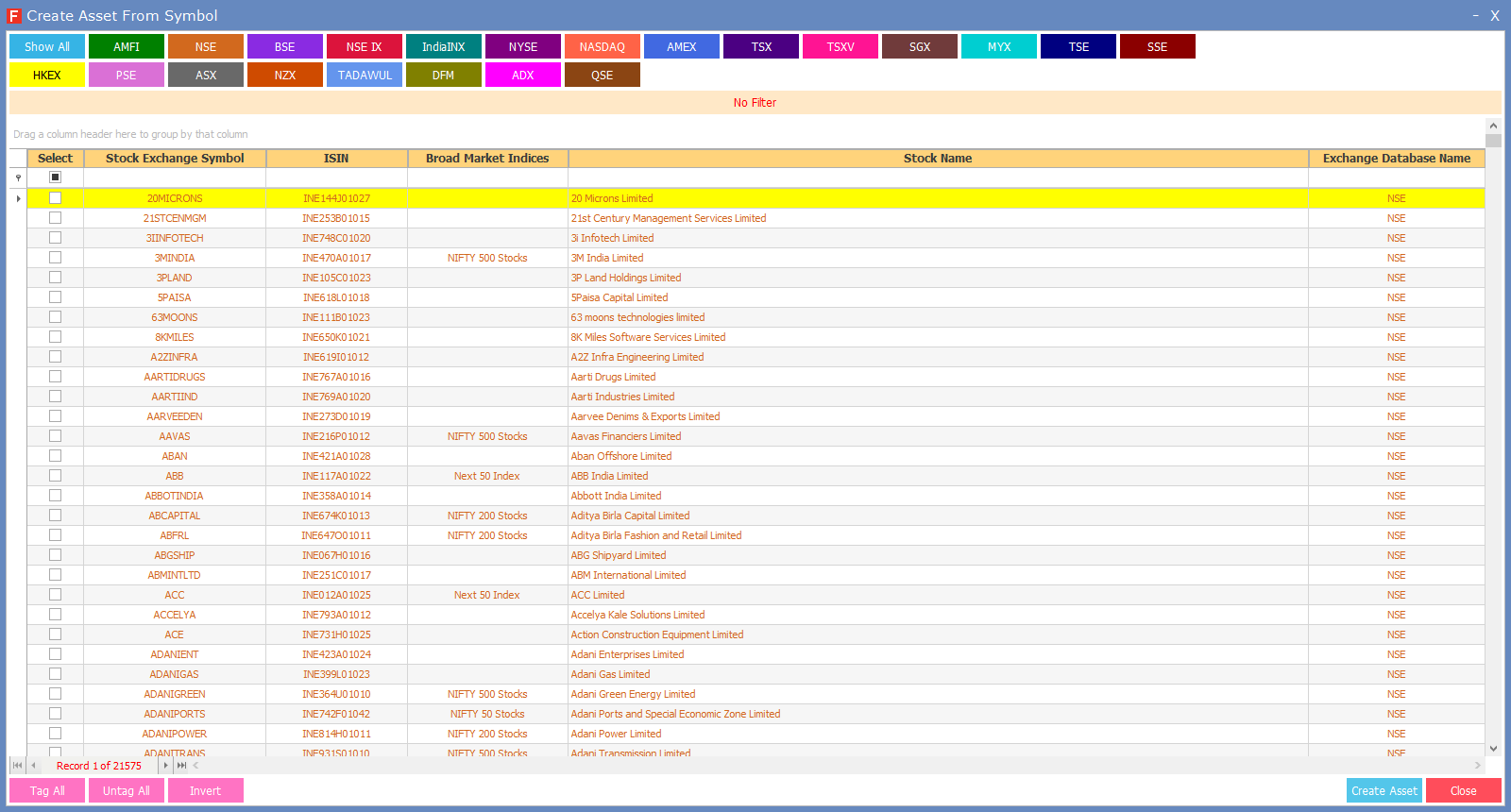The width and height of the screenshot is (1511, 812).
Task: Sort by ISIN column header
Action: coord(336,159)
